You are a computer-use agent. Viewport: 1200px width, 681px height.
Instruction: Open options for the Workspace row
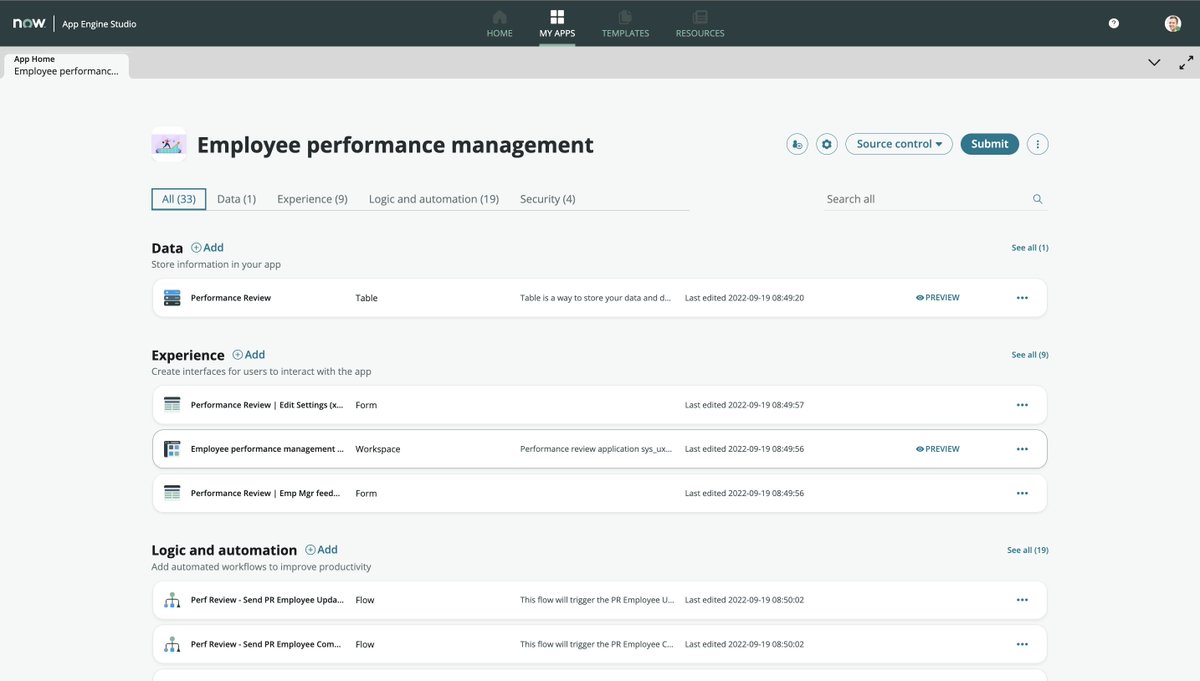point(1022,449)
